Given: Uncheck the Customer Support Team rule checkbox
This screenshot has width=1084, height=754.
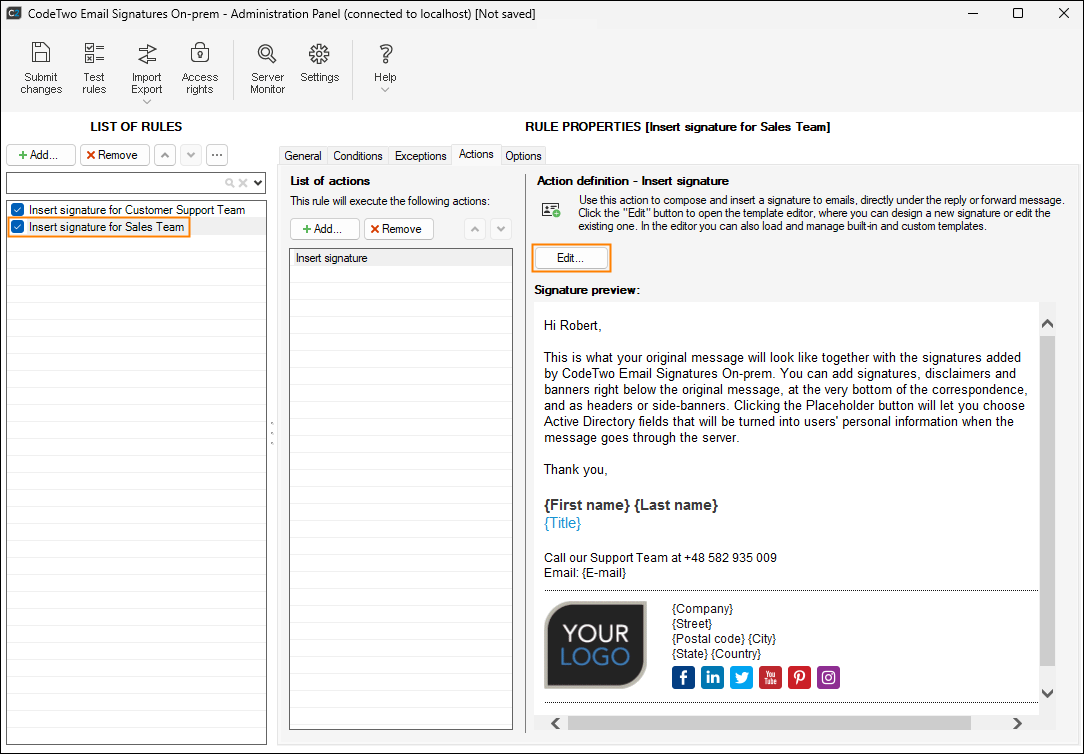Looking at the screenshot, I should point(17,210).
